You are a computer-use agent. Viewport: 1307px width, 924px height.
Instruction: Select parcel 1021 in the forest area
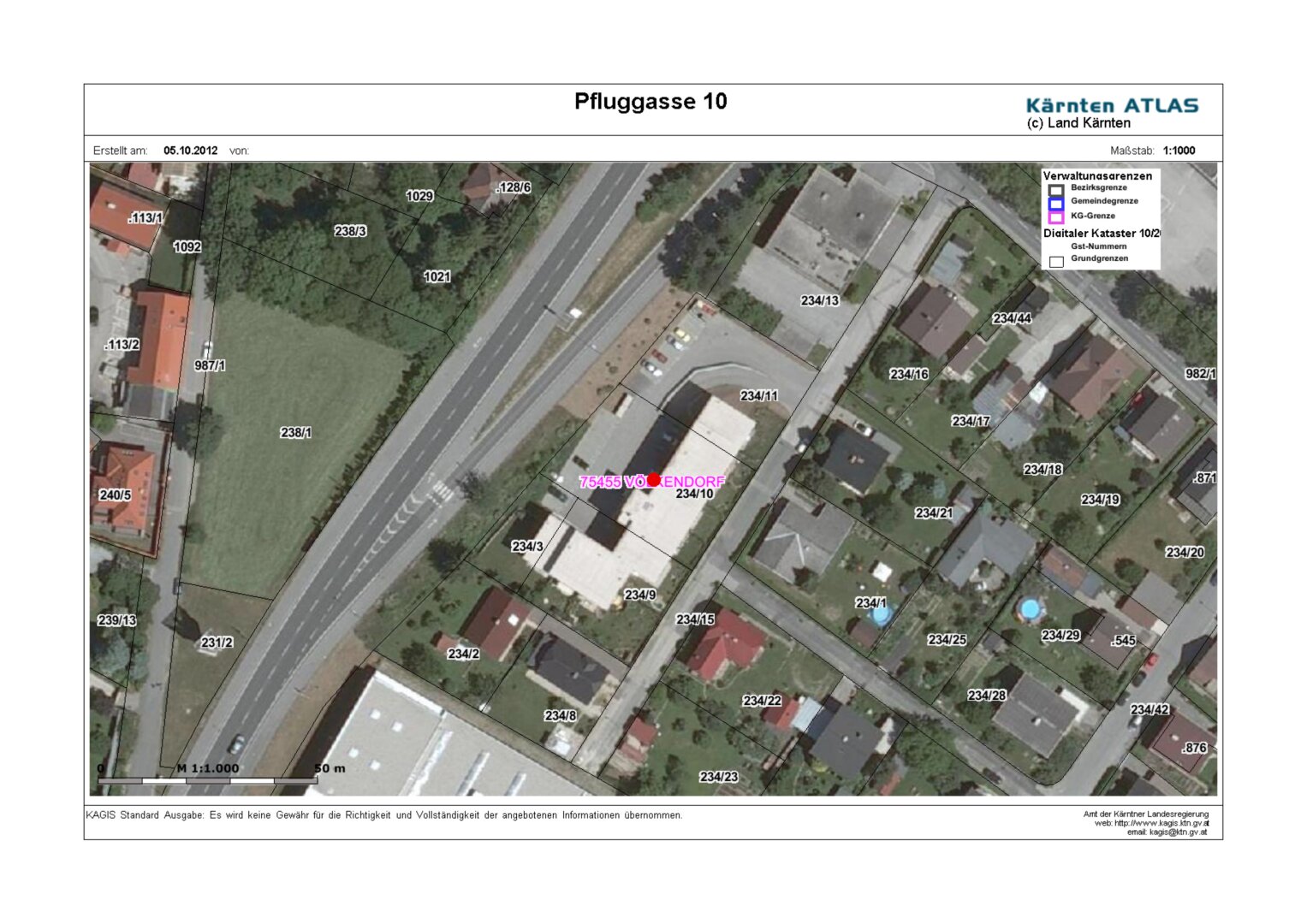tap(437, 276)
